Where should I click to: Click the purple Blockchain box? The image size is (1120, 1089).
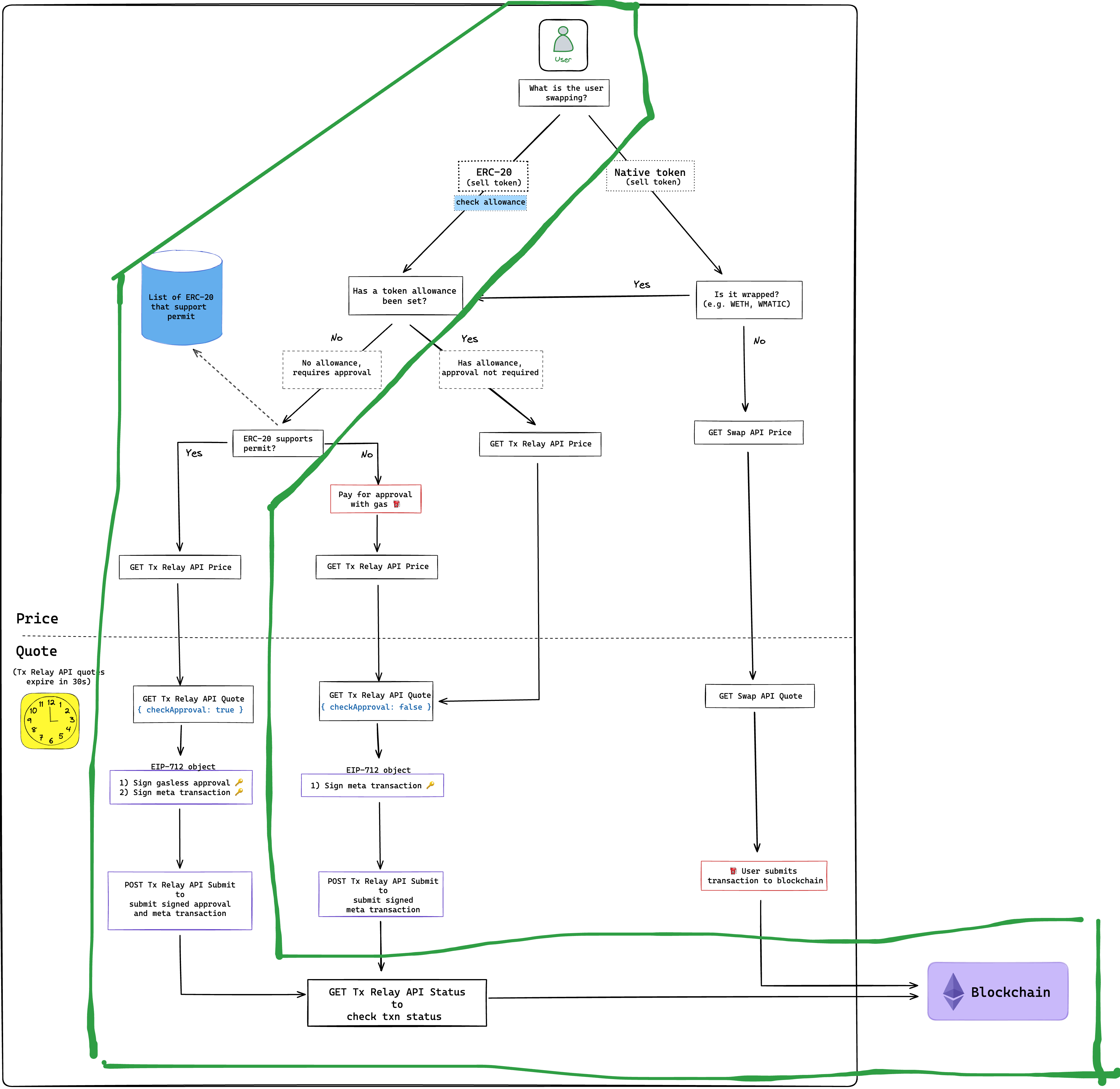click(998, 991)
